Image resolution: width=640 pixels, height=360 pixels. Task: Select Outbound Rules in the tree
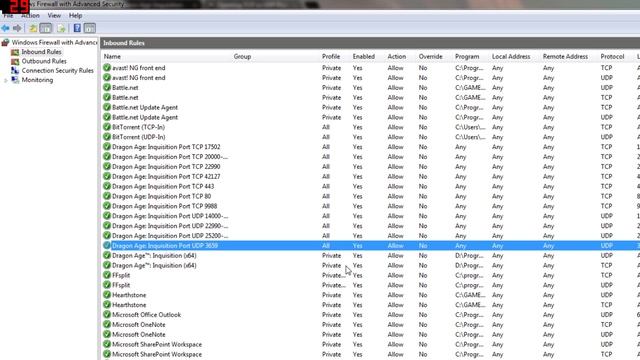click(x=44, y=61)
